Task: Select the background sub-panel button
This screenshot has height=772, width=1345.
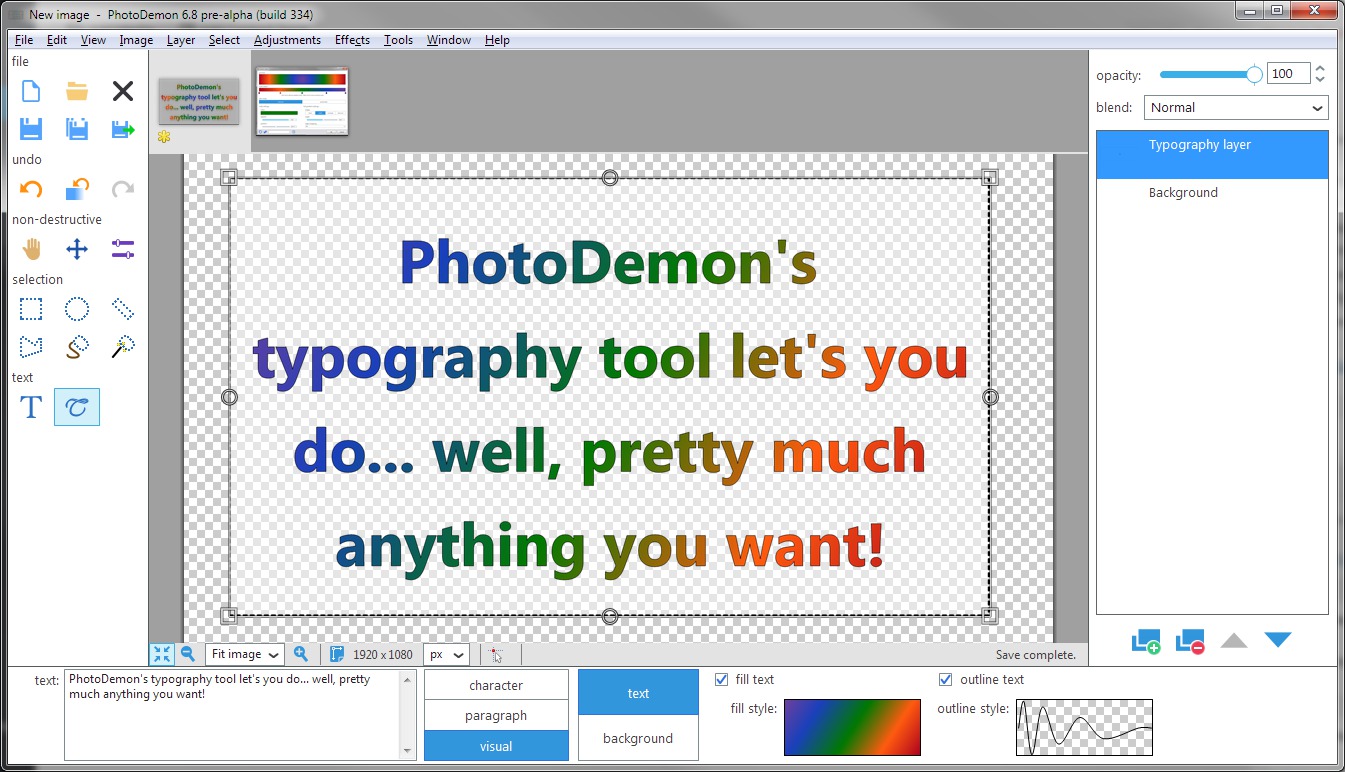Action: coord(638,738)
